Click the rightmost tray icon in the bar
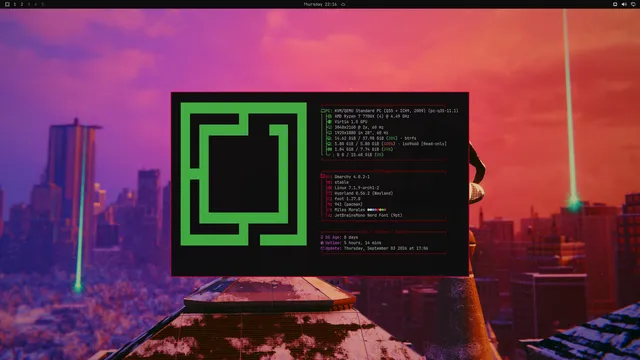This screenshot has height=360, width=640. [x=633, y=4]
